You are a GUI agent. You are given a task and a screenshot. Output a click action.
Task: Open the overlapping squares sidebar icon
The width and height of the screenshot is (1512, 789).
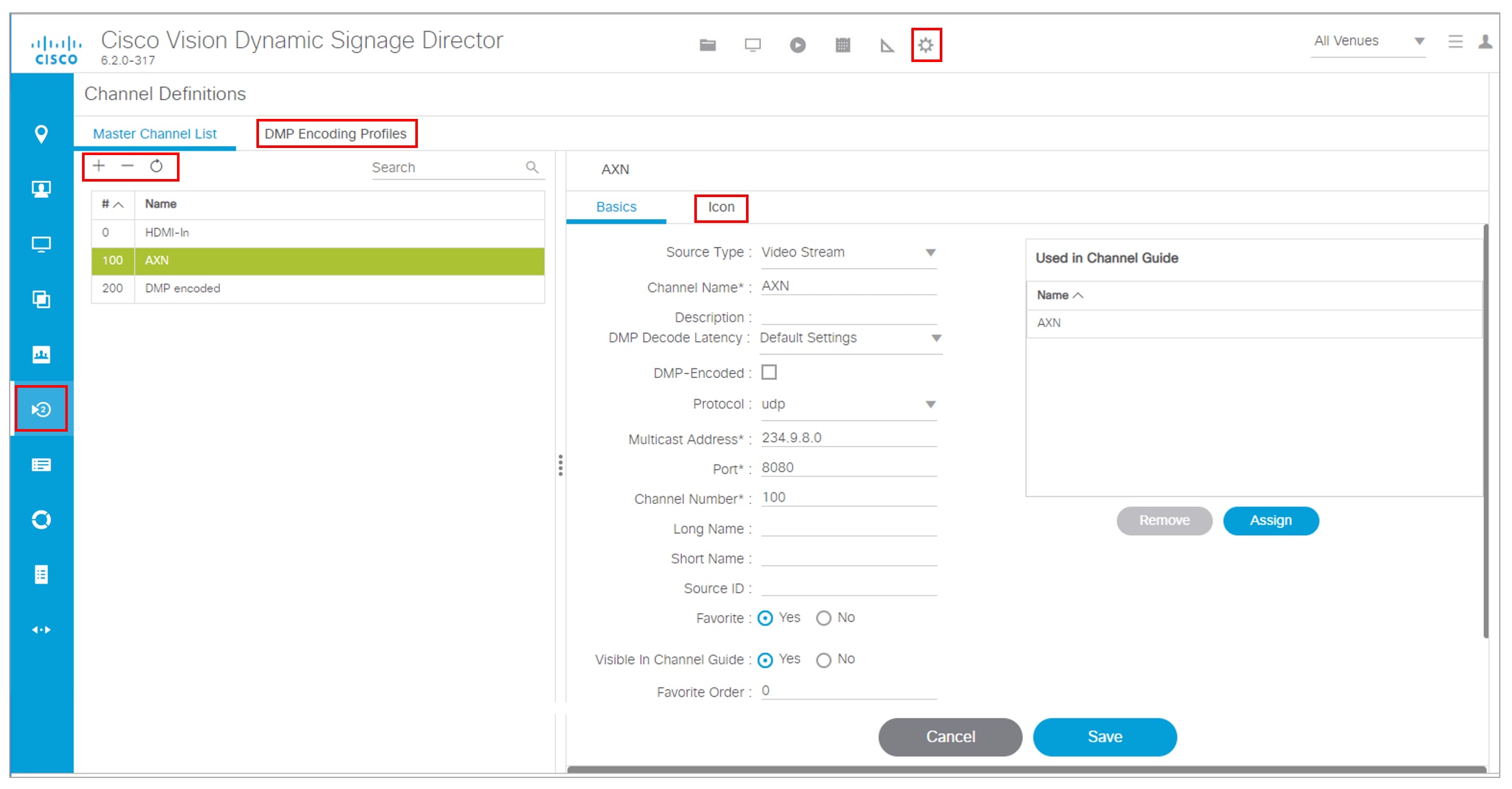(x=41, y=299)
